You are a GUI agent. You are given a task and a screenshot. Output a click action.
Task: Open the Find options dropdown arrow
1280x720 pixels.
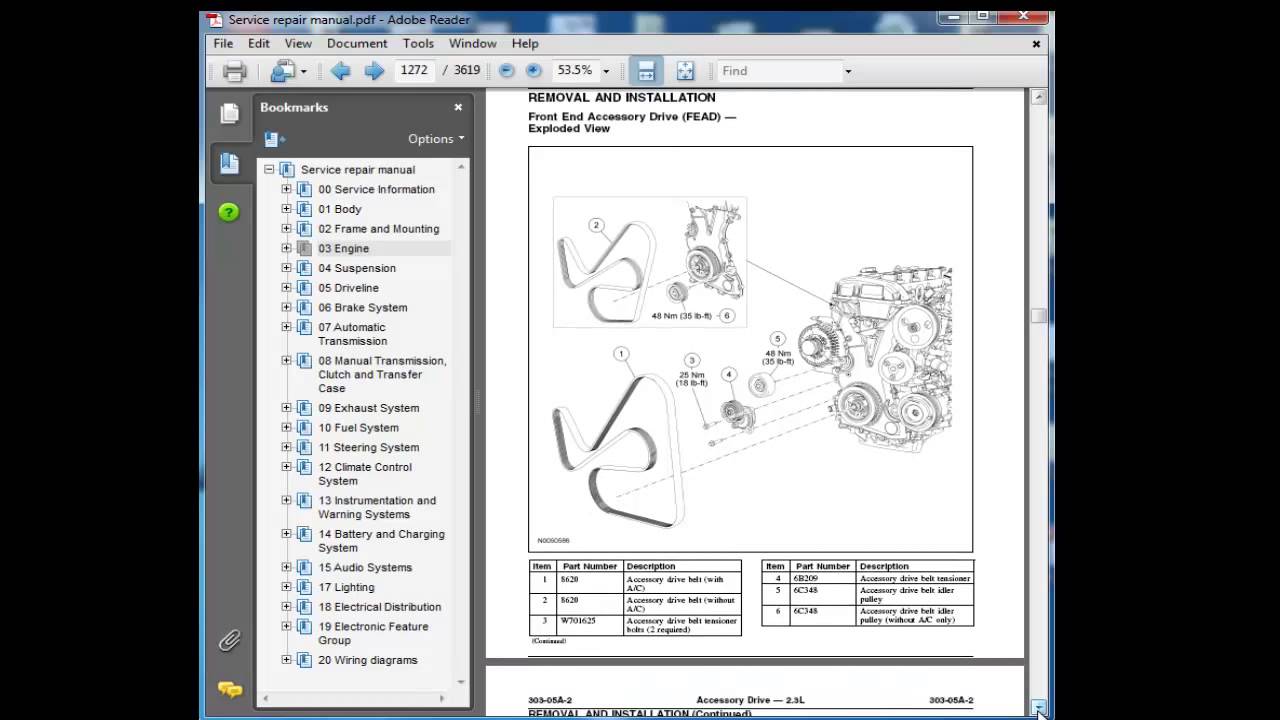pyautogui.click(x=848, y=72)
